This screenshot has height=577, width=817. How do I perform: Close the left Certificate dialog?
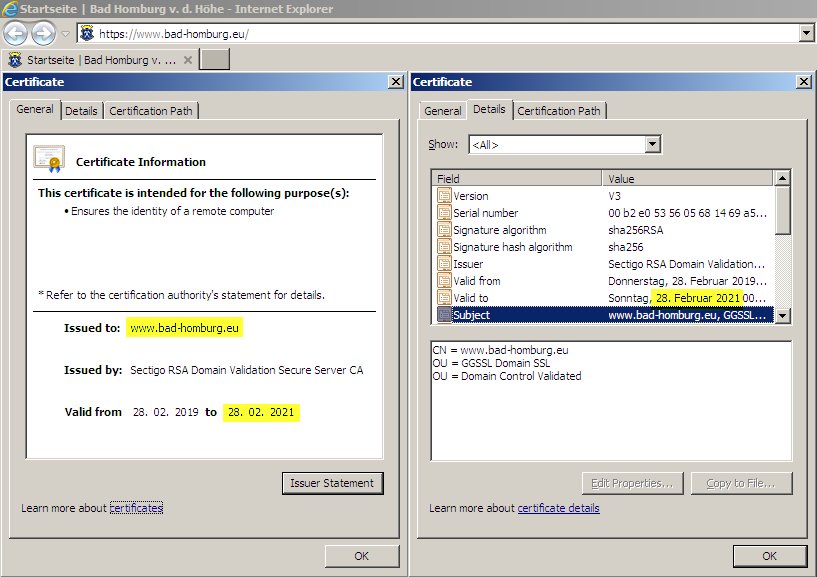point(396,82)
